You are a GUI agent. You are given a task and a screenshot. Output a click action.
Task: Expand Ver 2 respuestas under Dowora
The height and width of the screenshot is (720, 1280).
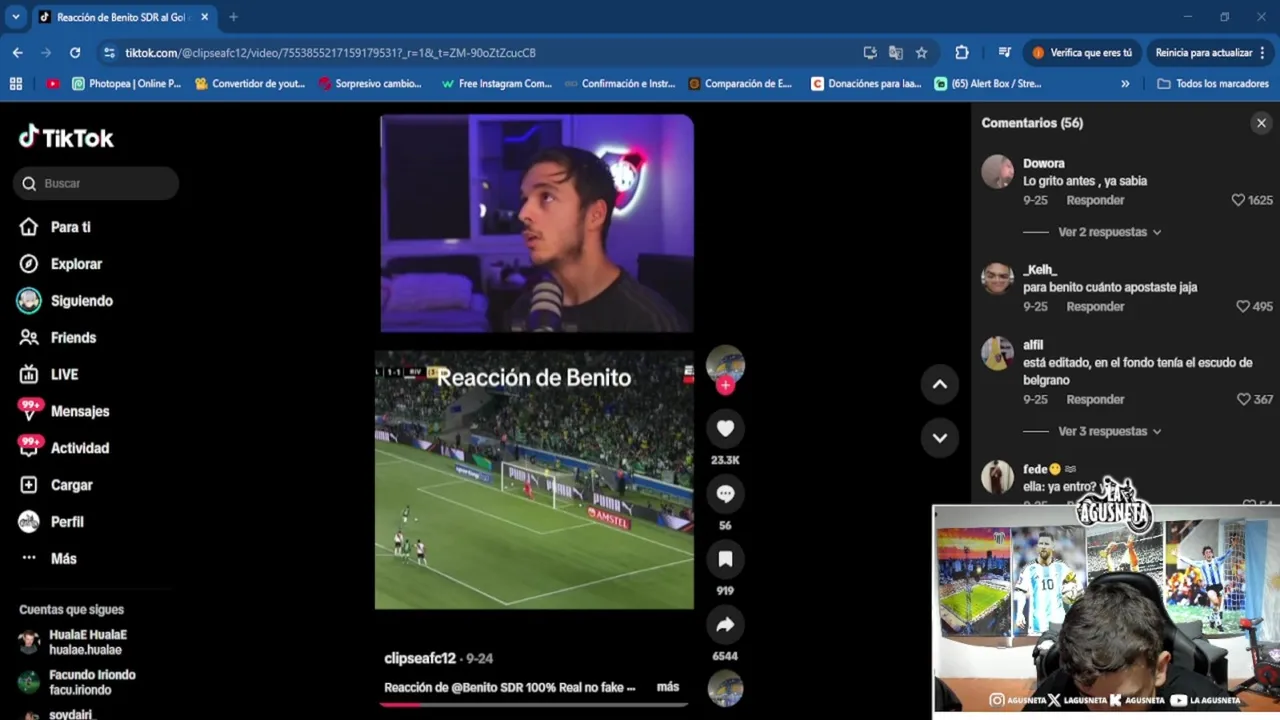pyautogui.click(x=1109, y=232)
